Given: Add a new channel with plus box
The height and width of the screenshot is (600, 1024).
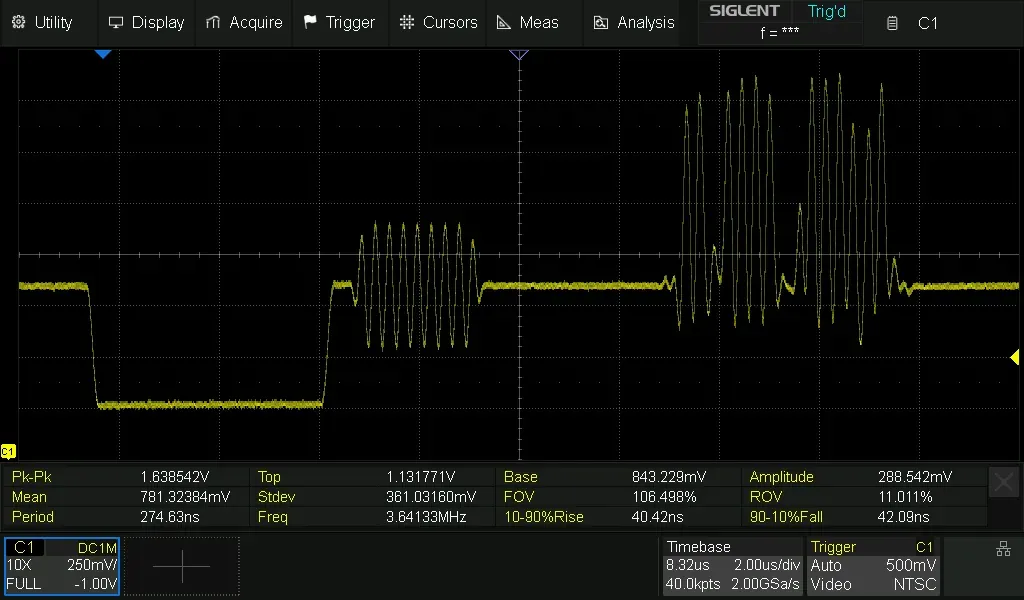Looking at the screenshot, I should 182,566.
